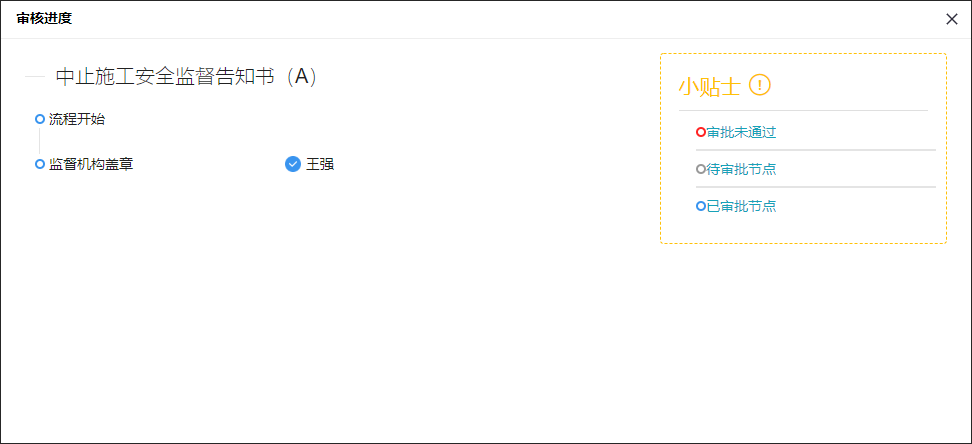Viewport: 972px width, 444px height.
Task: Click the 审批未通过 legend text
Action: pyautogui.click(x=741, y=132)
